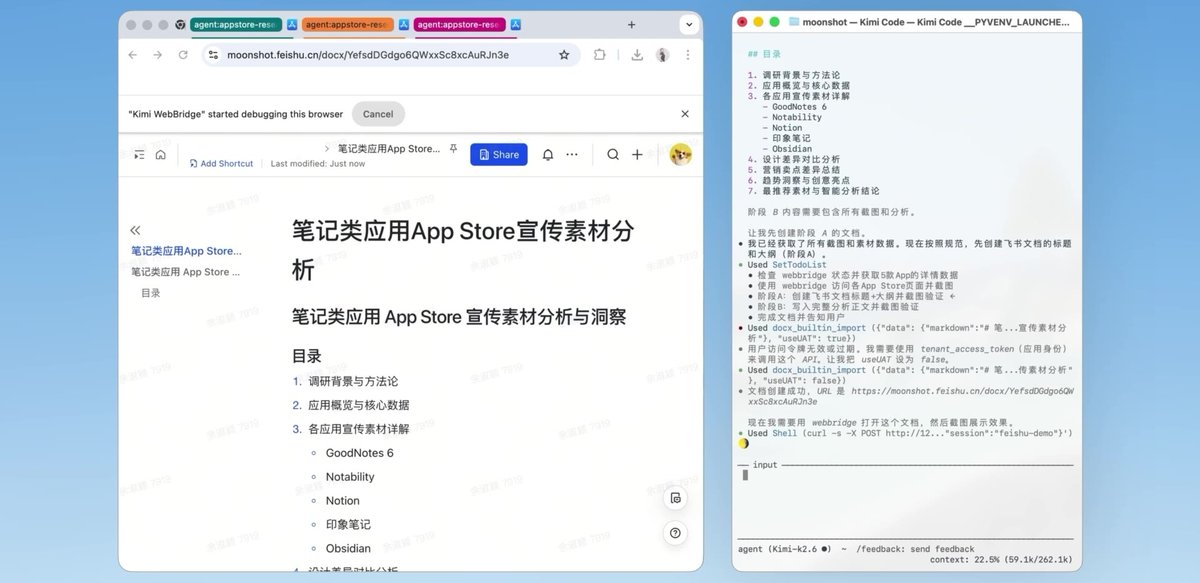Toggle the Feishu sidebar navigation icon
1200x583 pixels.
pyautogui.click(x=139, y=154)
